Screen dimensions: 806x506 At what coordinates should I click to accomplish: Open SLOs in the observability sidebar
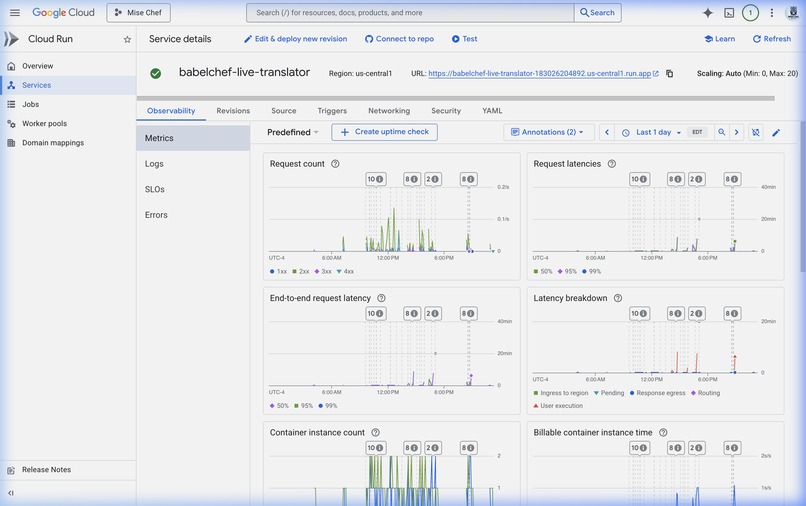pyautogui.click(x=193, y=189)
